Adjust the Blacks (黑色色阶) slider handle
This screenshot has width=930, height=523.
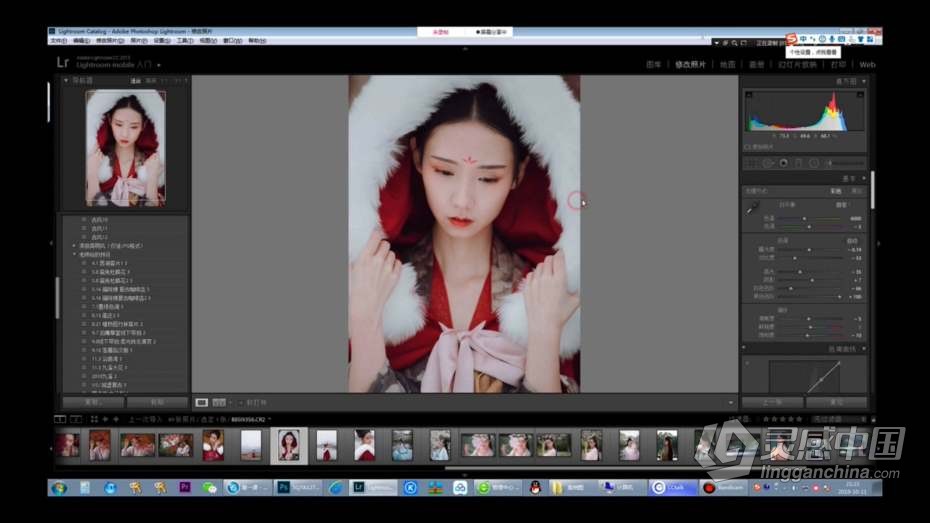(839, 296)
